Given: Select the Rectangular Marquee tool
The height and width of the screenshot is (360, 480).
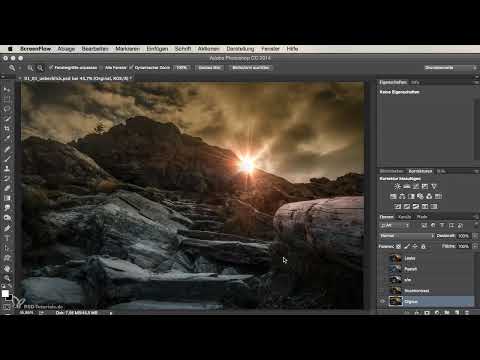Looking at the screenshot, I should point(7,99).
